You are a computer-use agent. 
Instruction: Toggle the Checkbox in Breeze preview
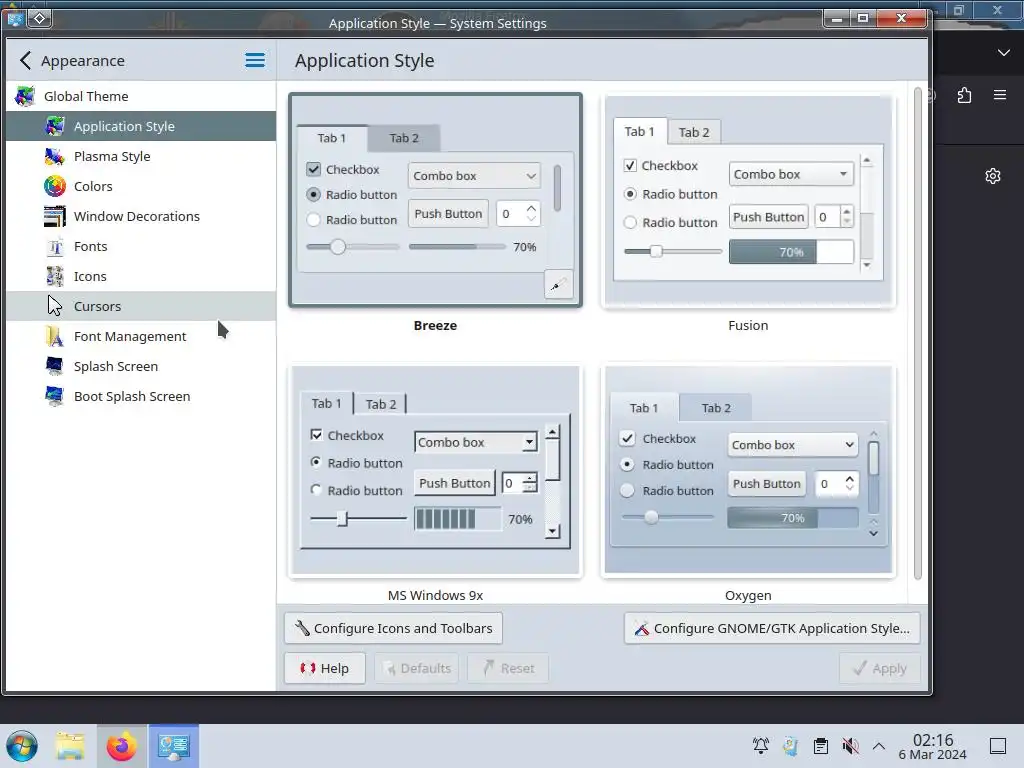[313, 169]
